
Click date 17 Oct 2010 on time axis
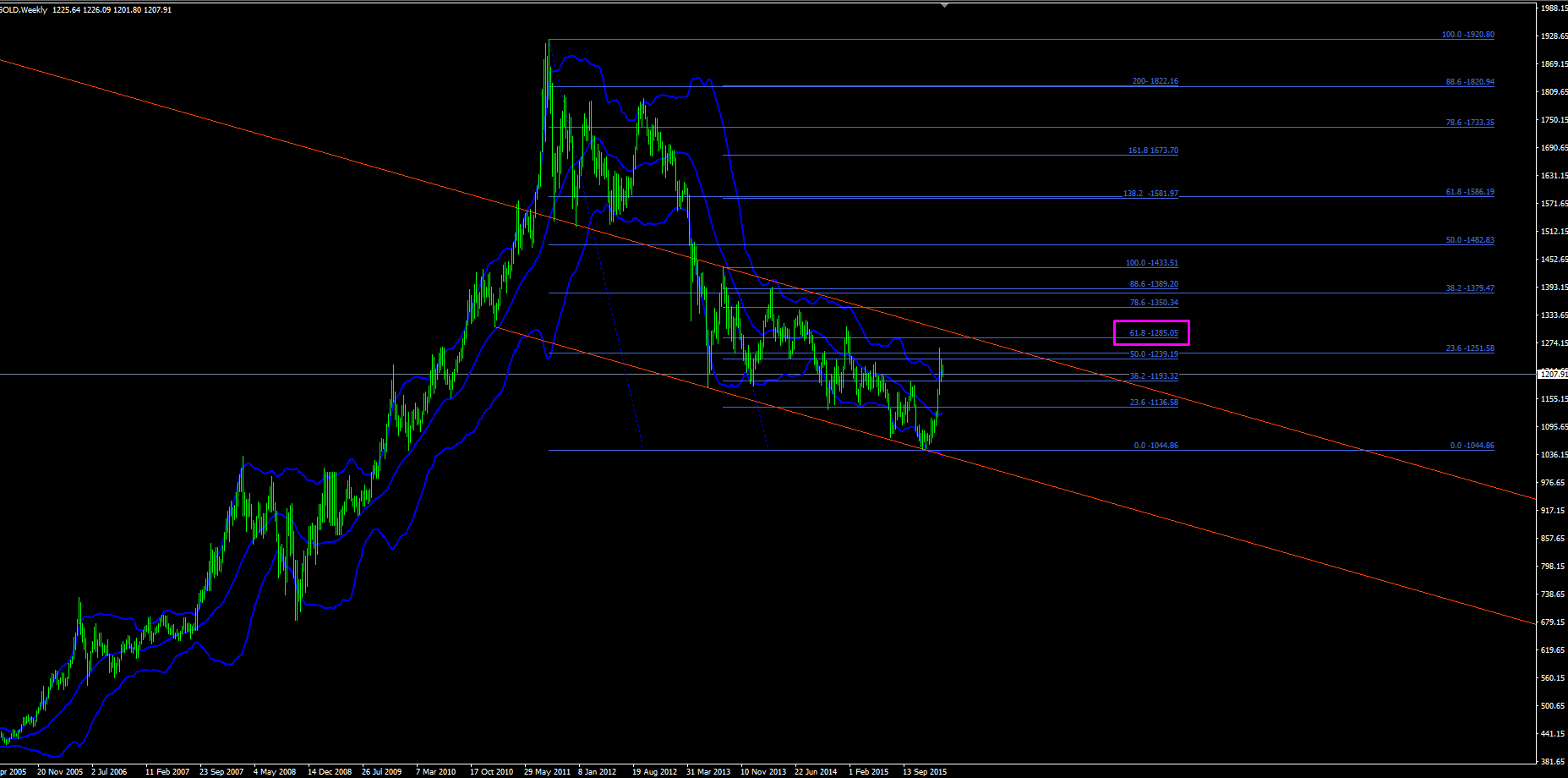(x=492, y=772)
